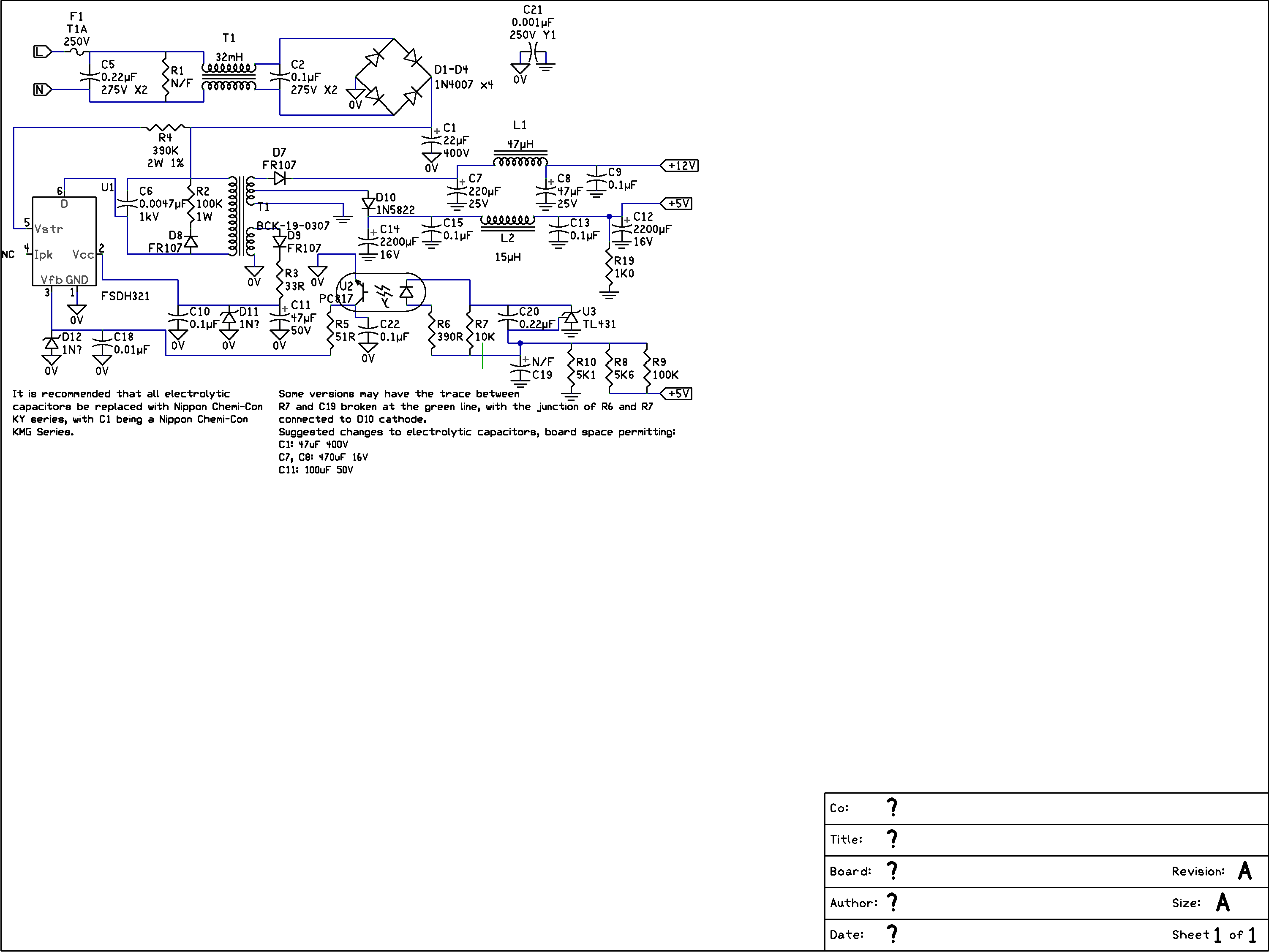The width and height of the screenshot is (1269, 952).
Task: Select the L2 15µH inductor symbol
Action: click(508, 223)
